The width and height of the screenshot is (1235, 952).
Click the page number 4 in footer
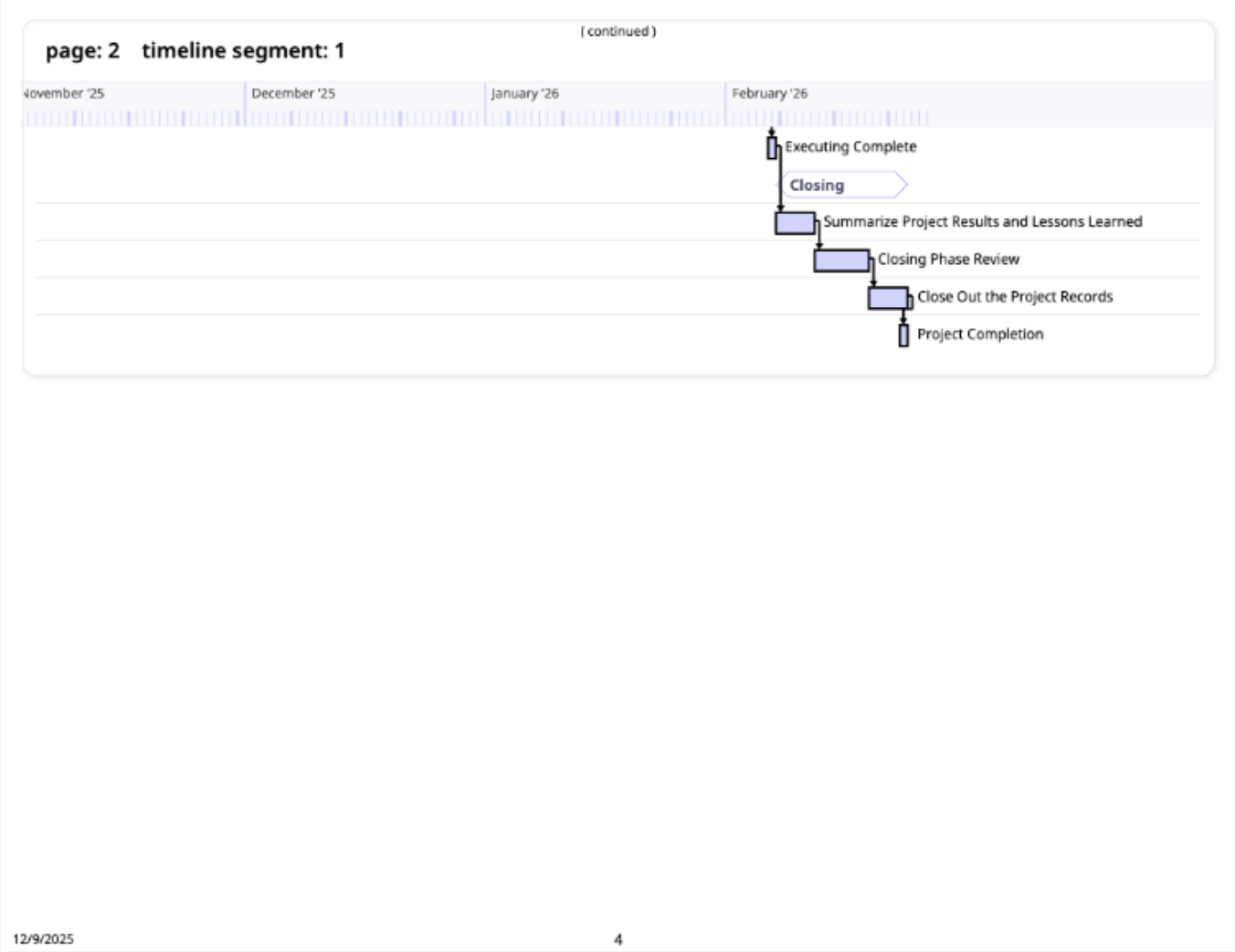tap(618, 939)
